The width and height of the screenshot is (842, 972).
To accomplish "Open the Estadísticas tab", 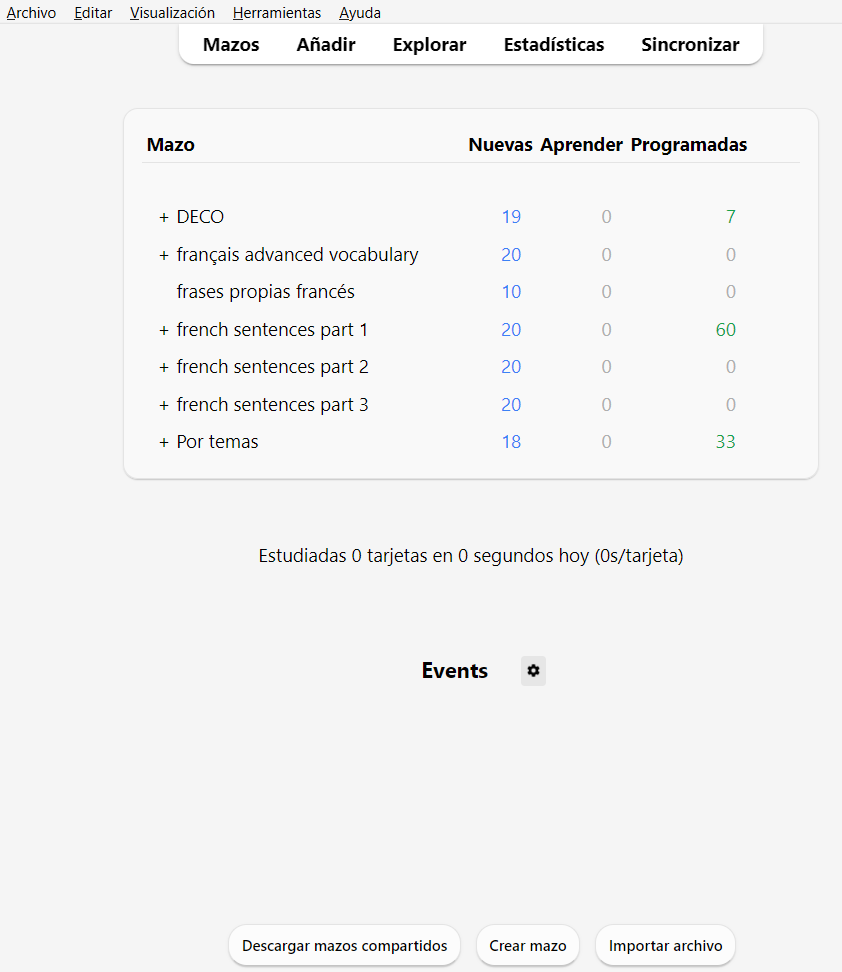I will pyautogui.click(x=554, y=44).
